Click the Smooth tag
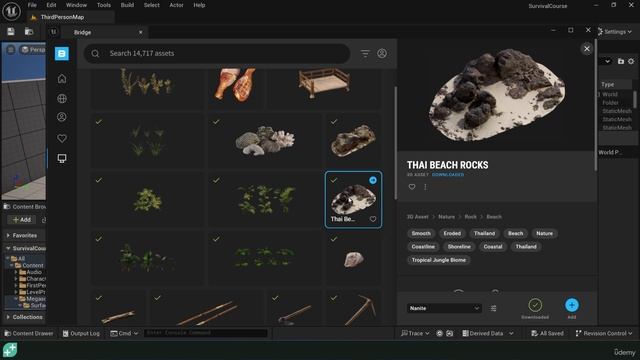This screenshot has height=360, width=640. (421, 233)
